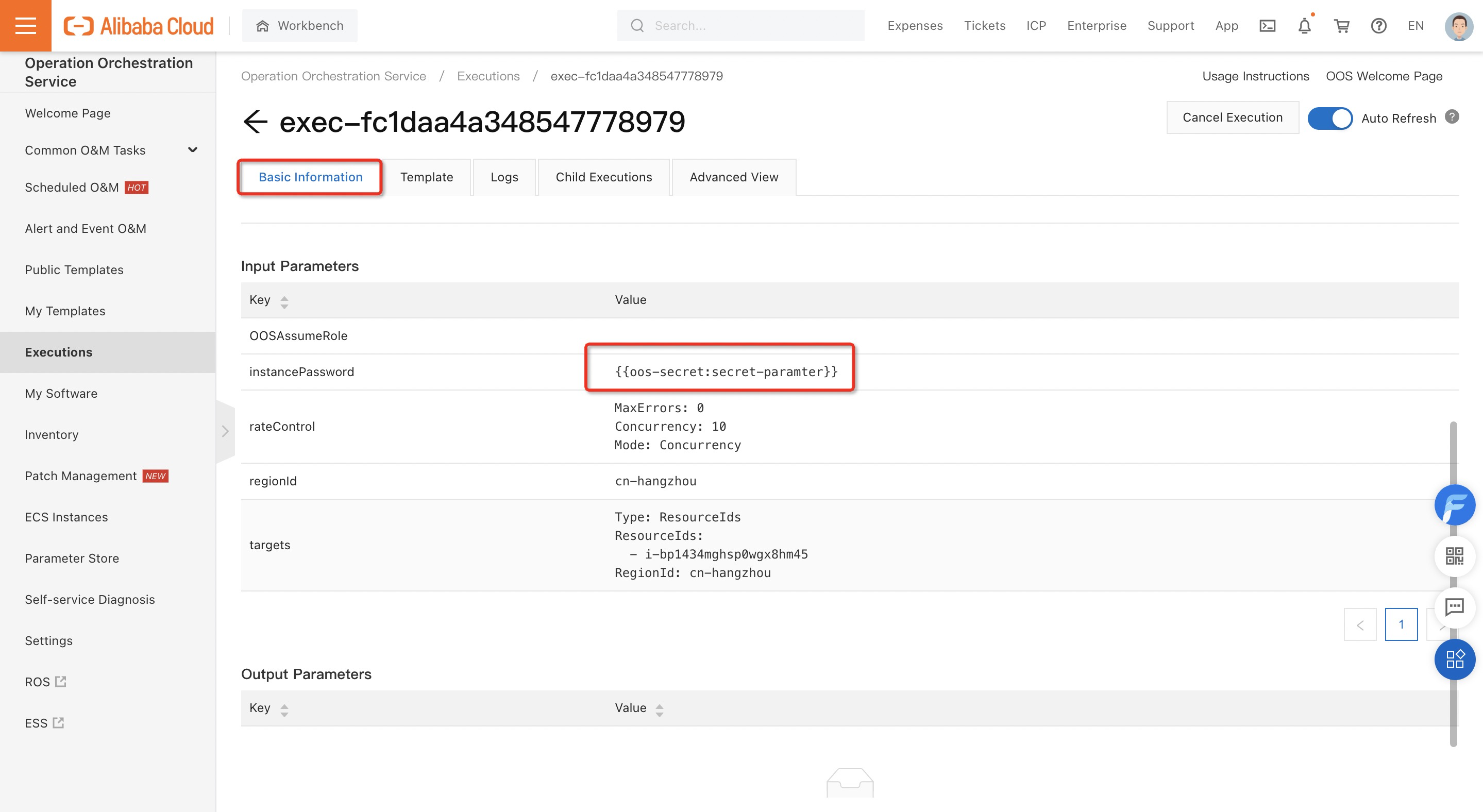Open the hamburger navigation menu
Viewport: 1483px width, 812px height.
coord(25,25)
